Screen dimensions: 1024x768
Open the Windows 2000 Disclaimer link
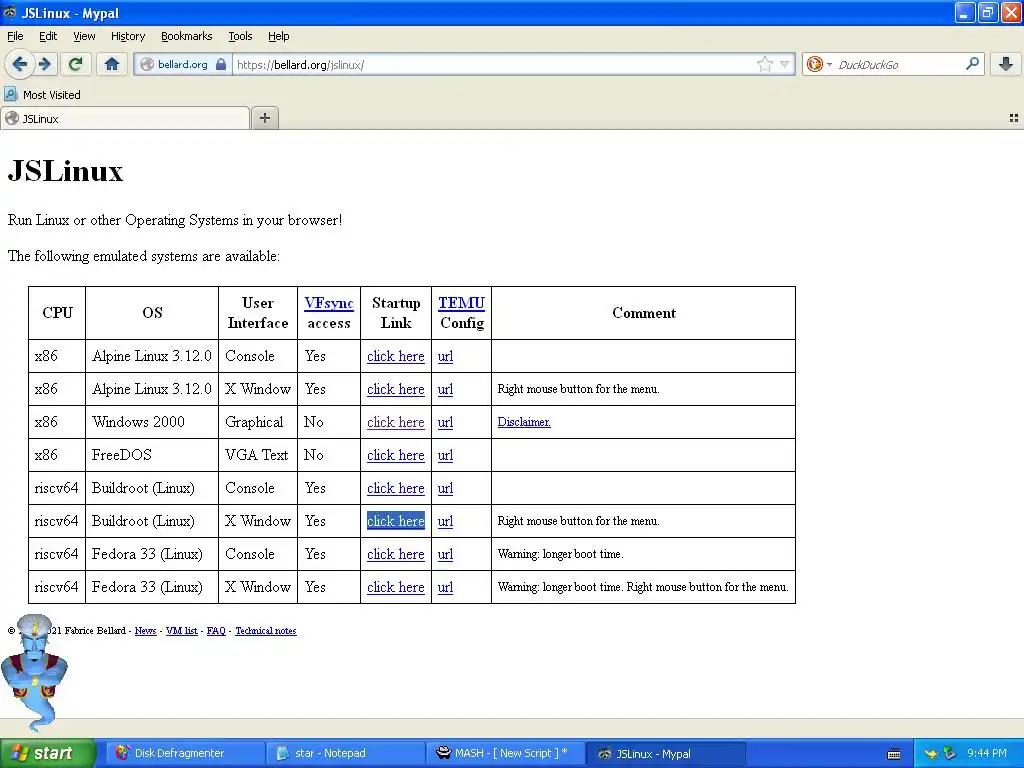pyautogui.click(x=524, y=422)
